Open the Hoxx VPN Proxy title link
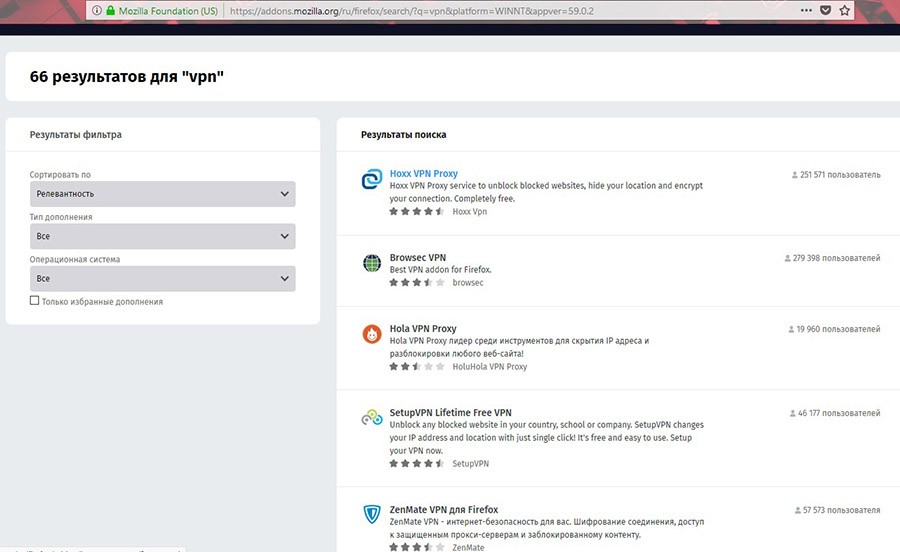Viewport: 900px width, 552px height. click(423, 174)
